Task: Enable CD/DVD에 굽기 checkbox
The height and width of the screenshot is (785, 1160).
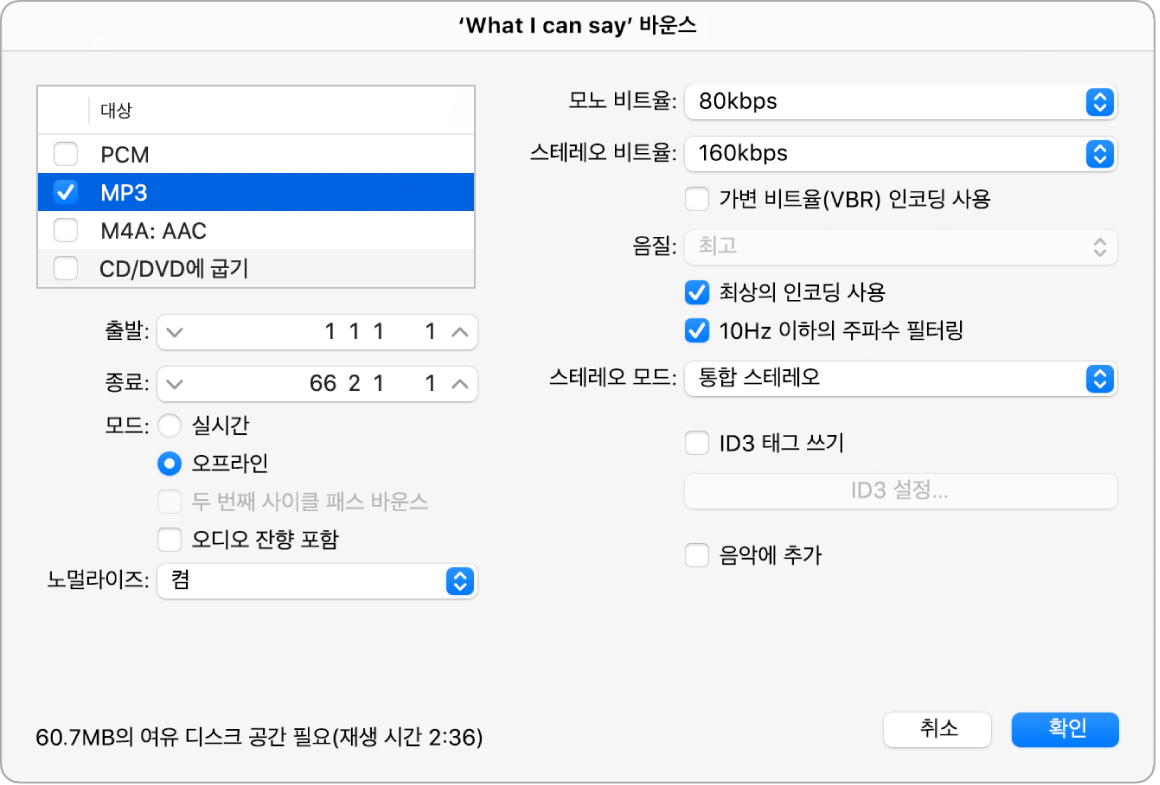Action: point(65,268)
